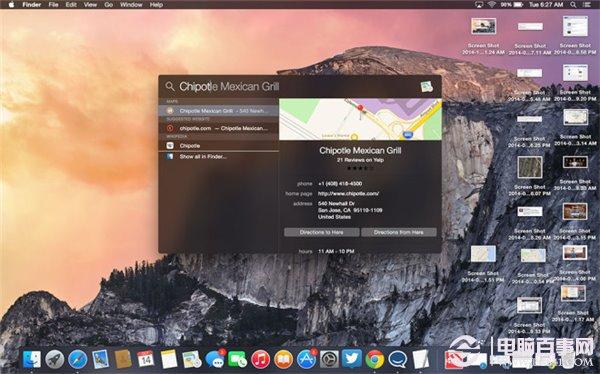This screenshot has width=600, height=374.
Task: Click the map preview in Spotlight
Action: [360, 119]
